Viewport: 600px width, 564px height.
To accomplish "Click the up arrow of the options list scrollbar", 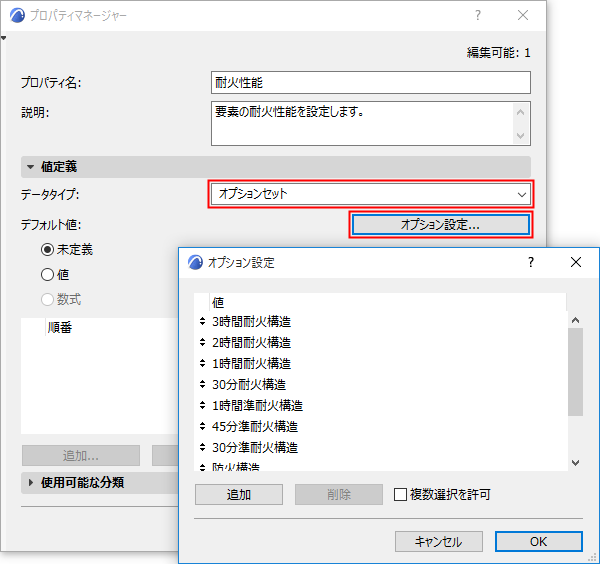I will [x=575, y=320].
